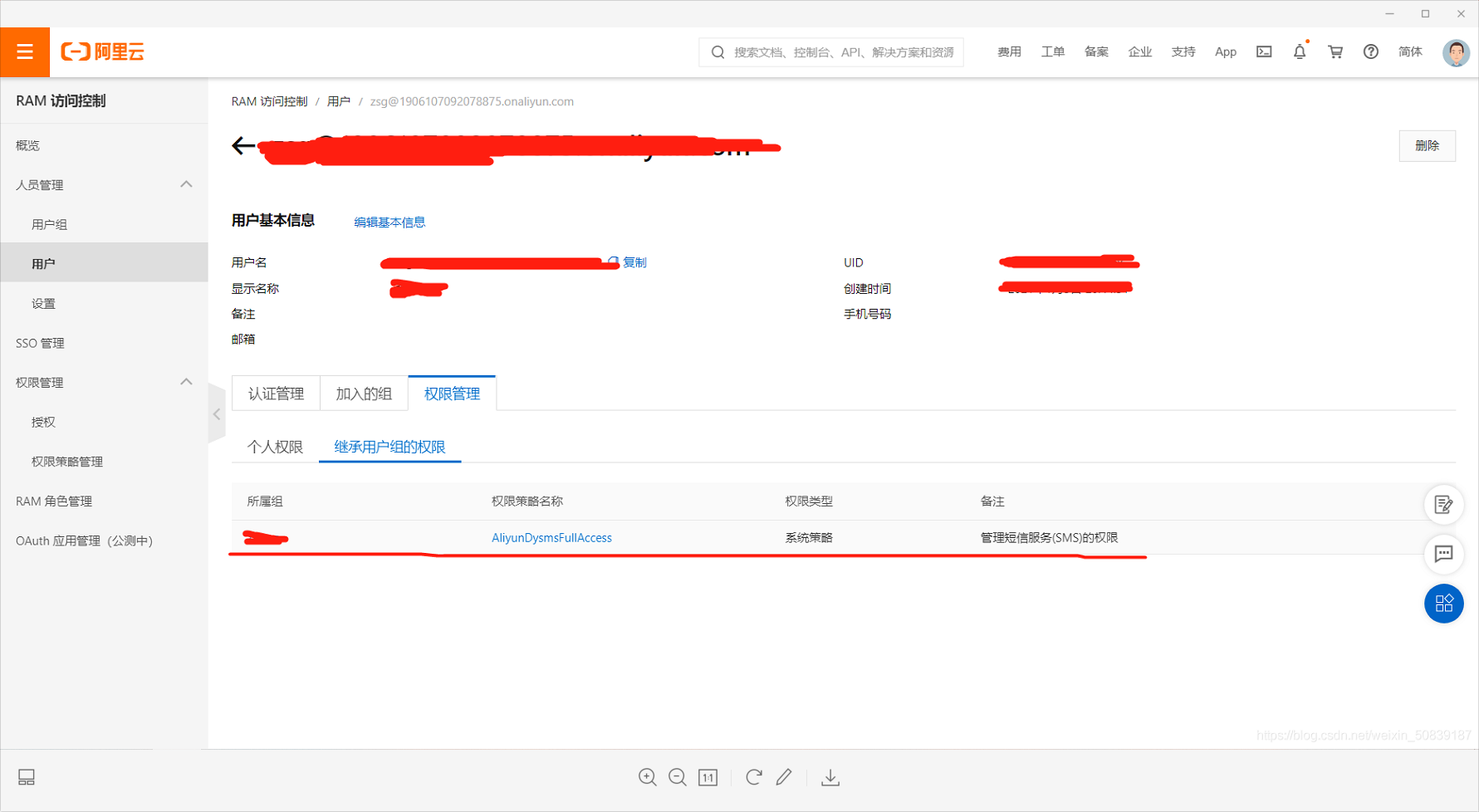
Task: Click the 删除 button
Action: [x=1427, y=145]
